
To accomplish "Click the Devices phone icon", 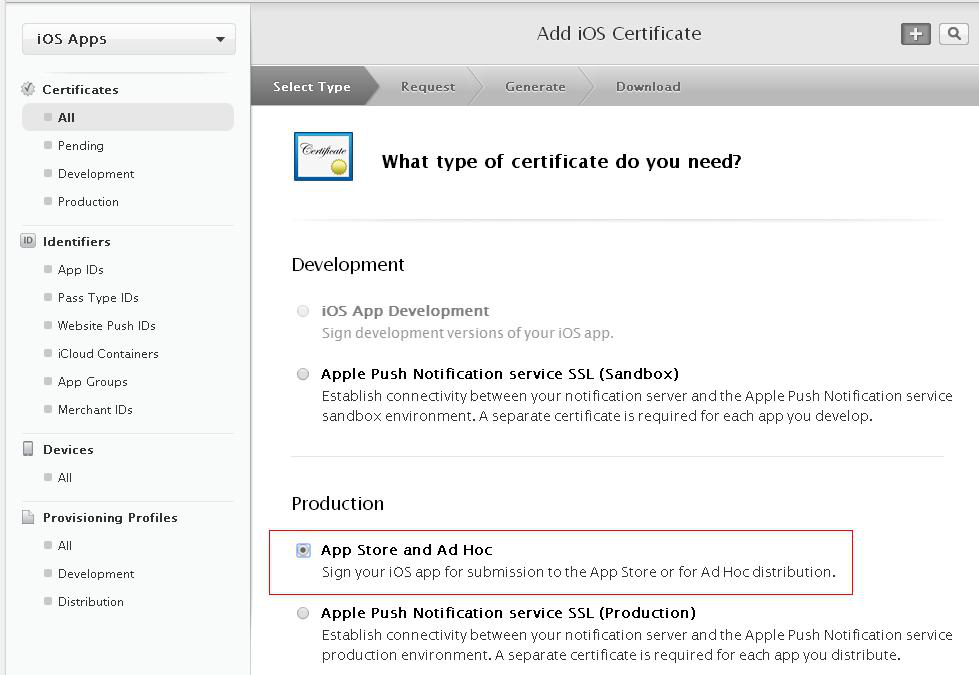I will pos(28,449).
